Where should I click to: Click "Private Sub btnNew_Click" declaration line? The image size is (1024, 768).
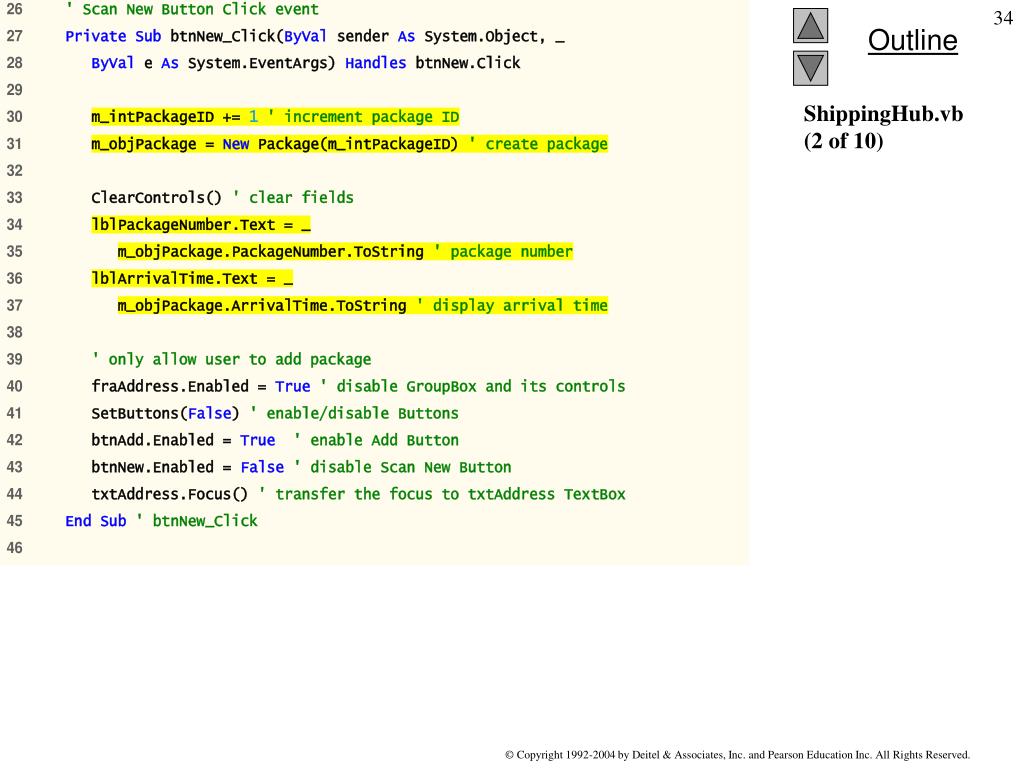click(x=315, y=36)
